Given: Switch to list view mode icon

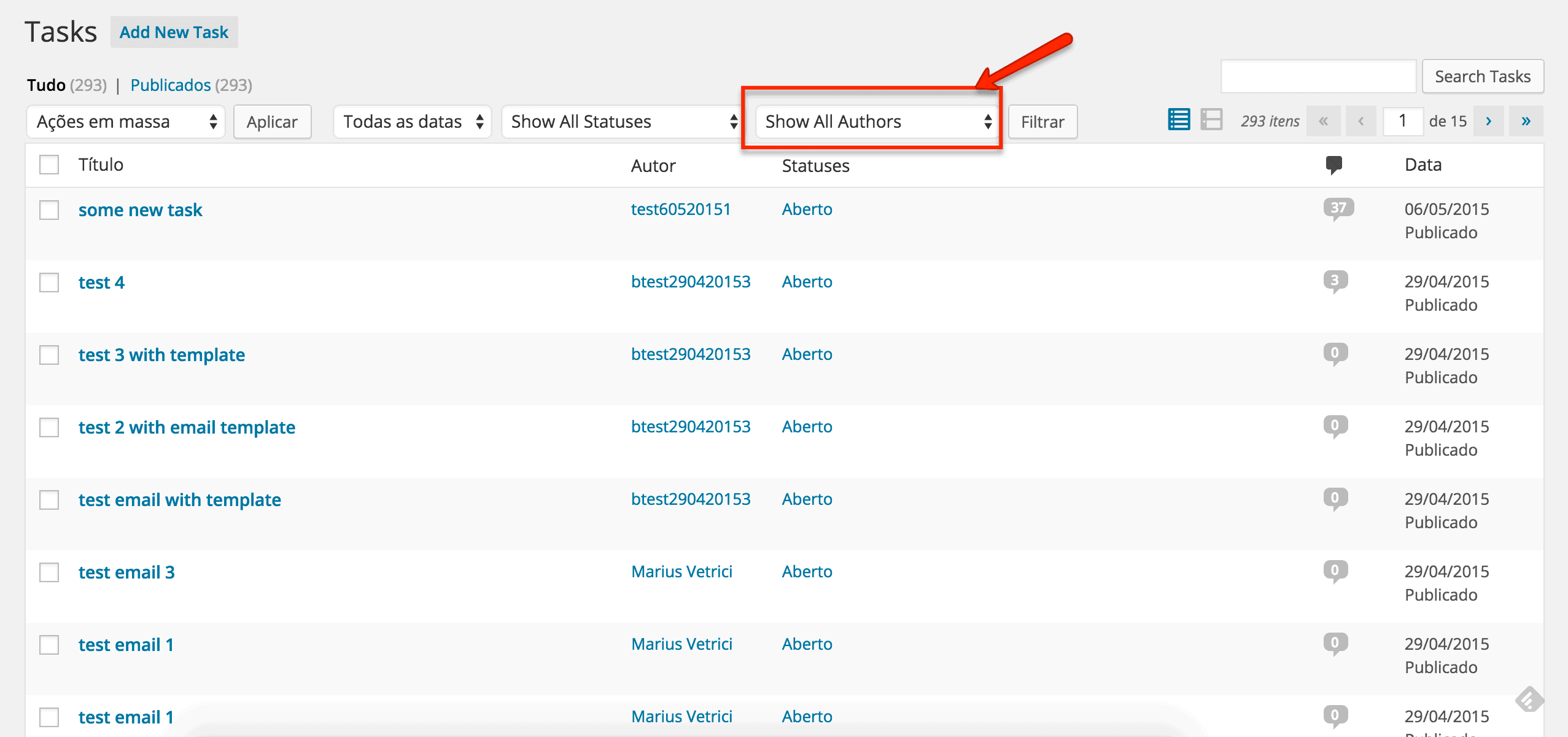Looking at the screenshot, I should coord(1178,120).
